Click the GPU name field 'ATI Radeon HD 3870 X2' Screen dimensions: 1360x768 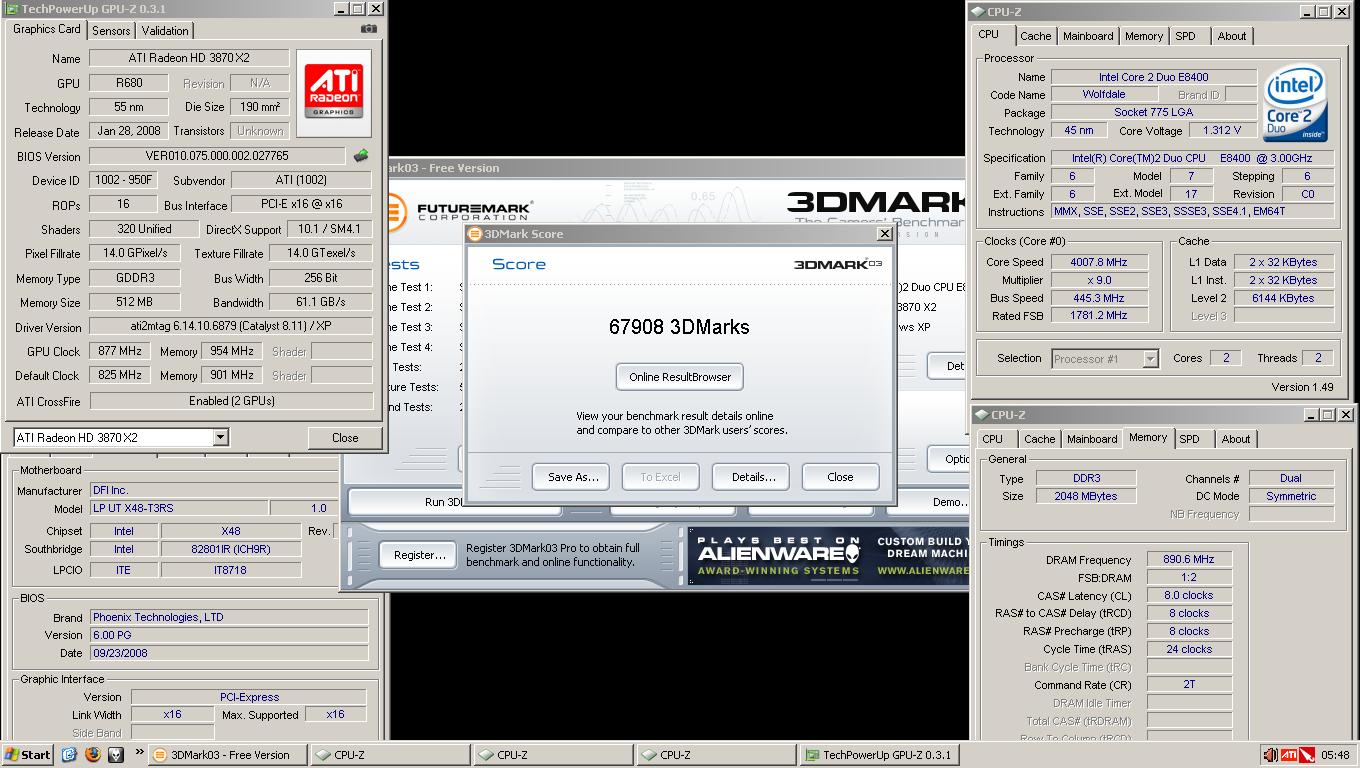coord(189,58)
